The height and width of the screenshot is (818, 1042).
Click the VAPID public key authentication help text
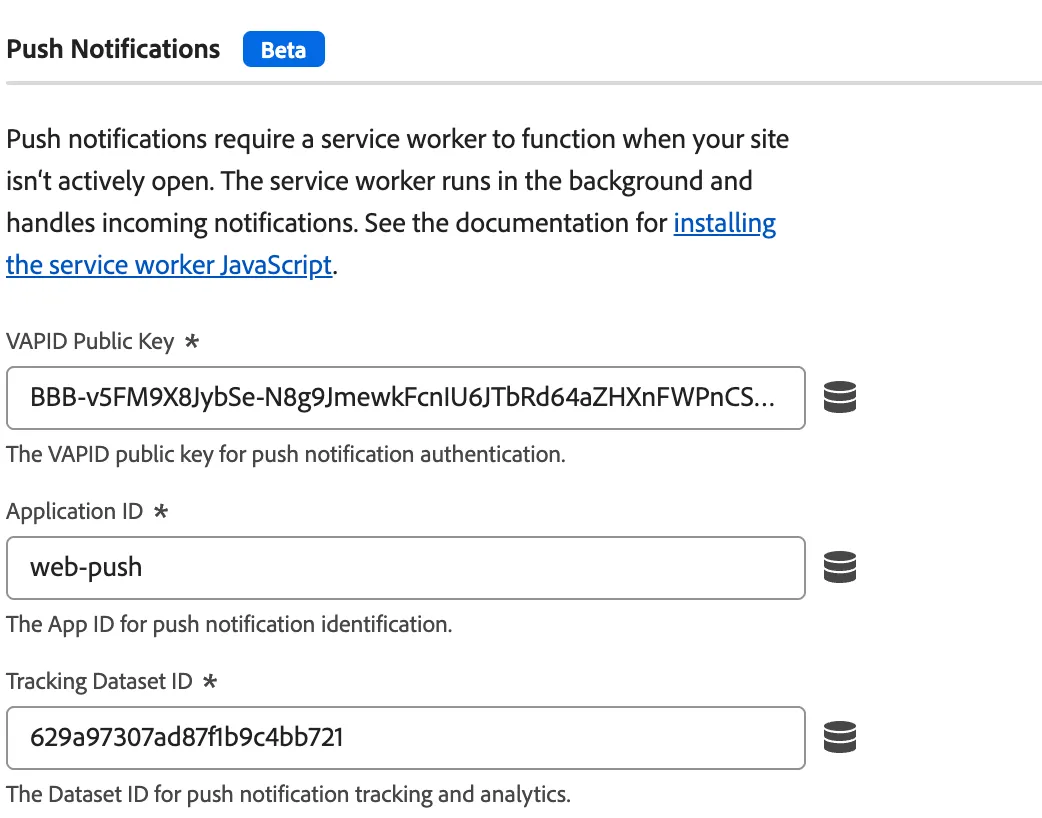(286, 455)
